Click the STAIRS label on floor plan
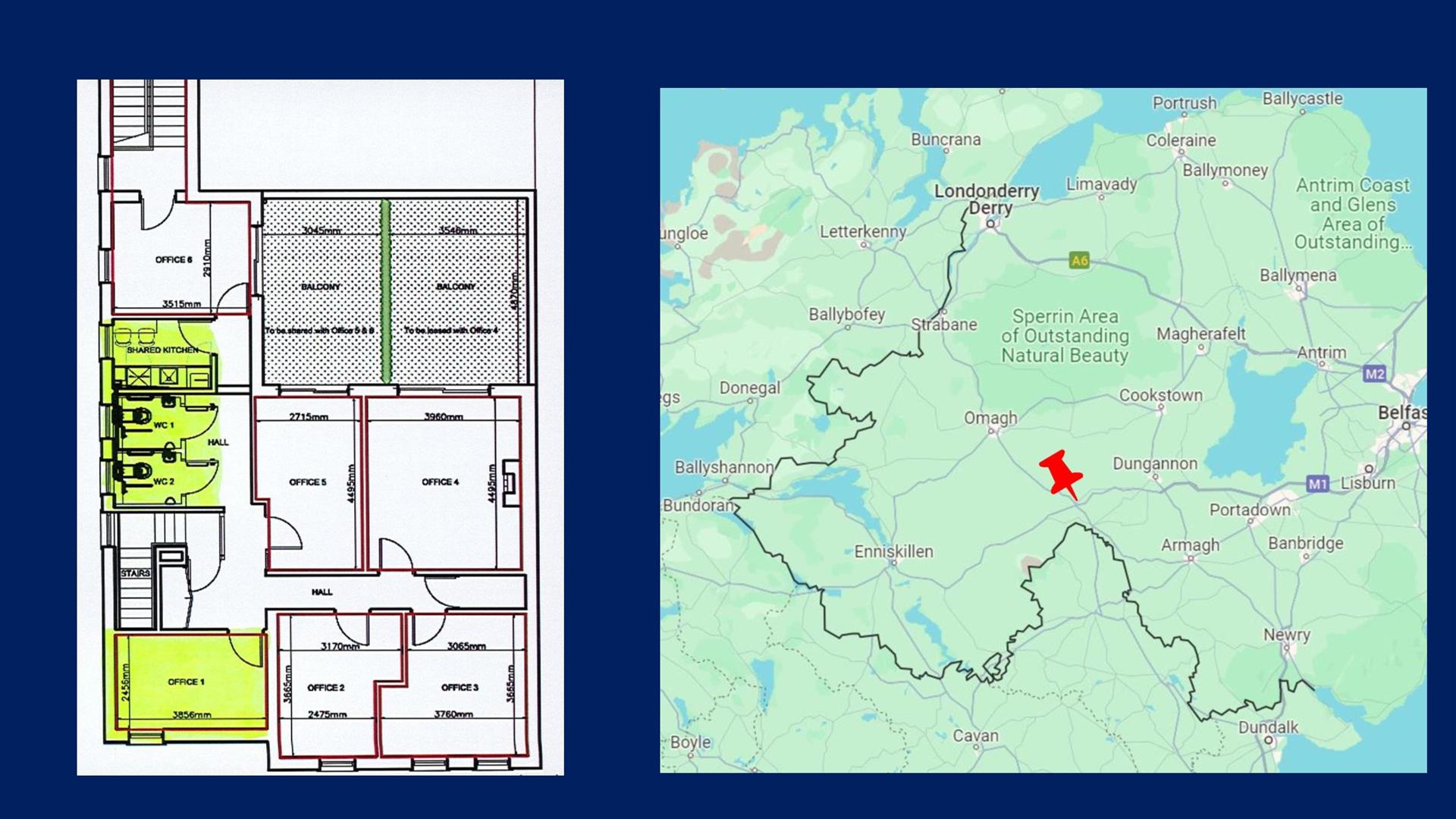The height and width of the screenshot is (819, 1456). point(135,573)
